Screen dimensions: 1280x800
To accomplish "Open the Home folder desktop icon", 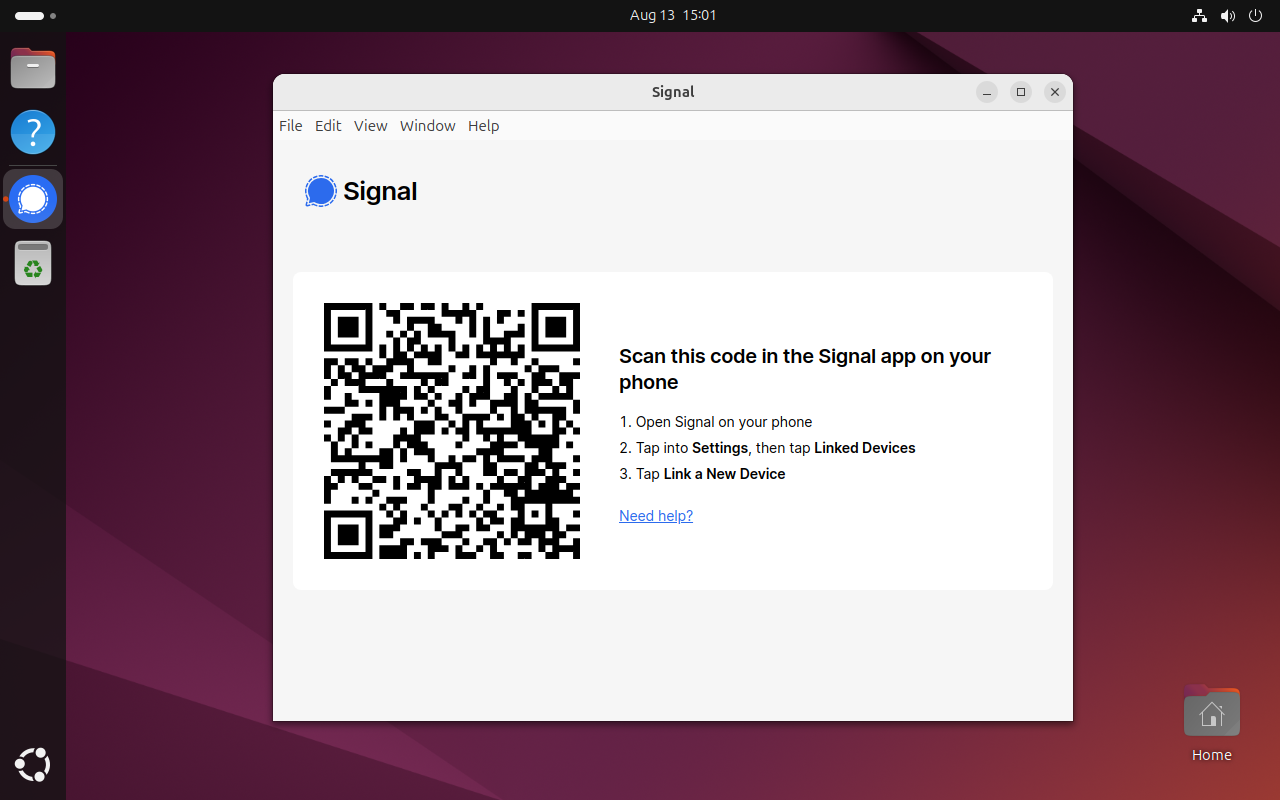I will click(1212, 725).
